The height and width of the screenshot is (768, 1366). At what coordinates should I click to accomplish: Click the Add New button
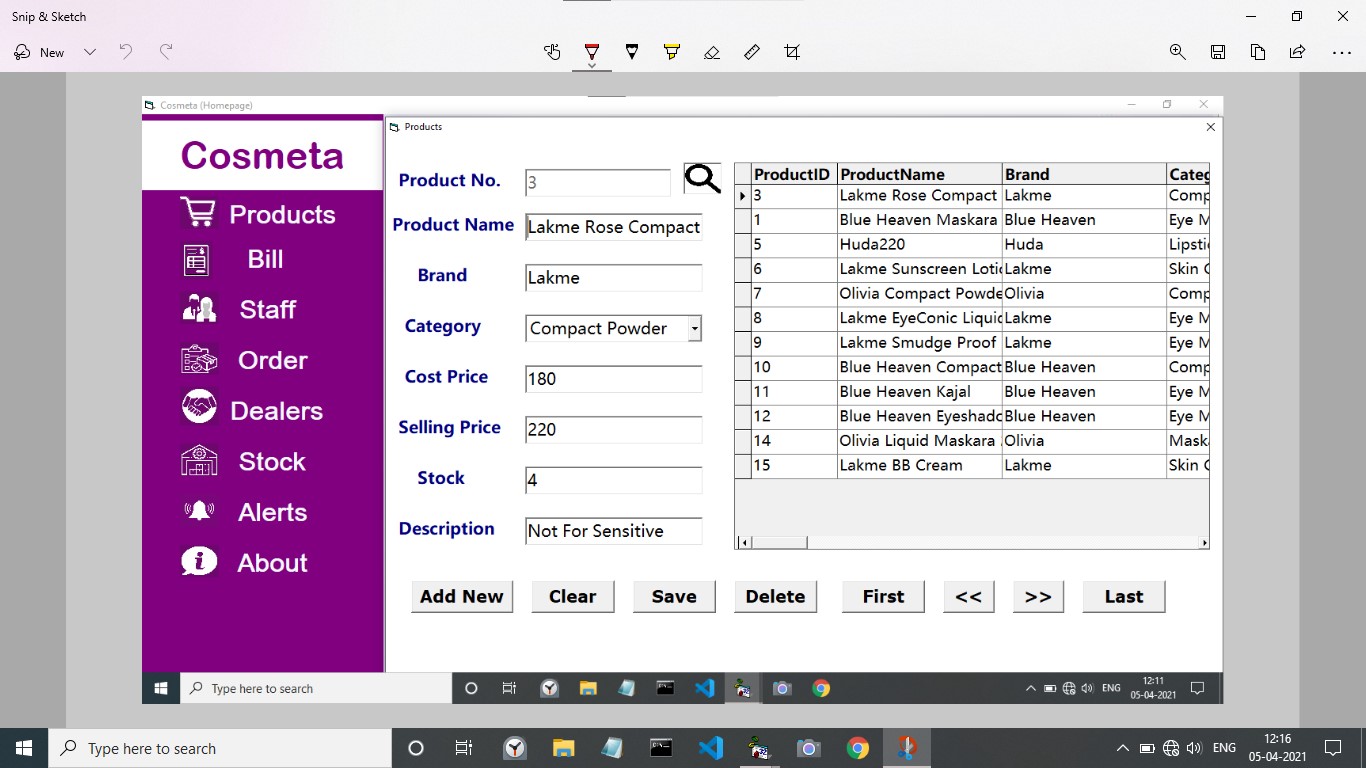tap(461, 596)
